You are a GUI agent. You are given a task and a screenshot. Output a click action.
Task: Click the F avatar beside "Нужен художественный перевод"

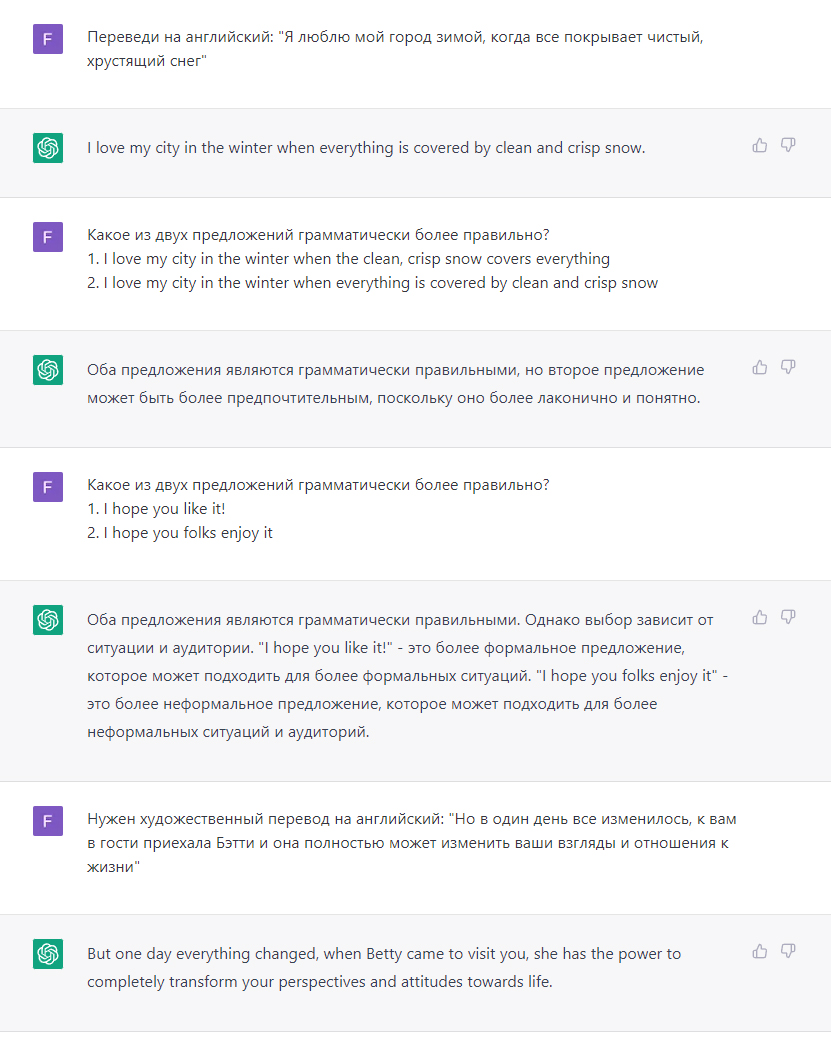(48, 821)
